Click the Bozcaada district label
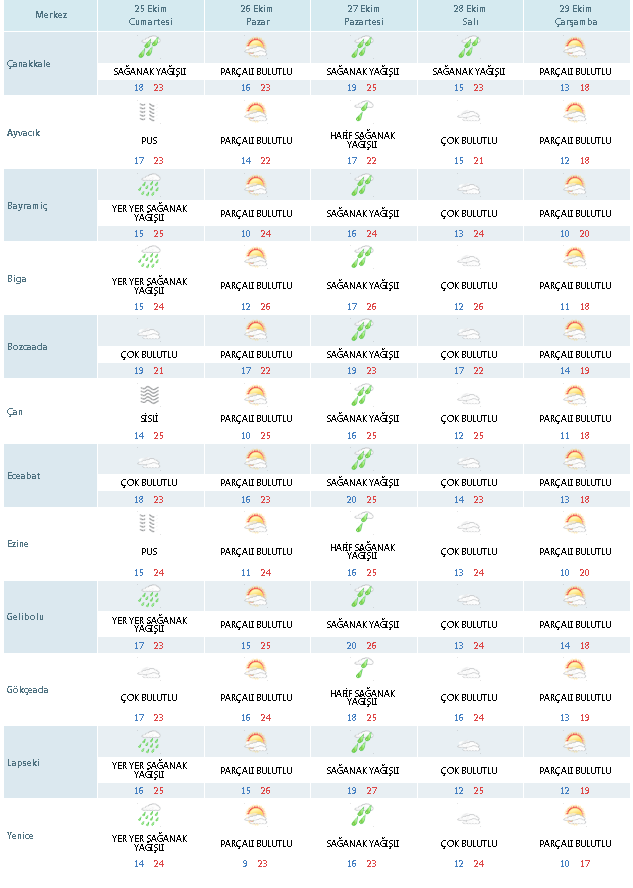The image size is (633, 888). tap(28, 347)
